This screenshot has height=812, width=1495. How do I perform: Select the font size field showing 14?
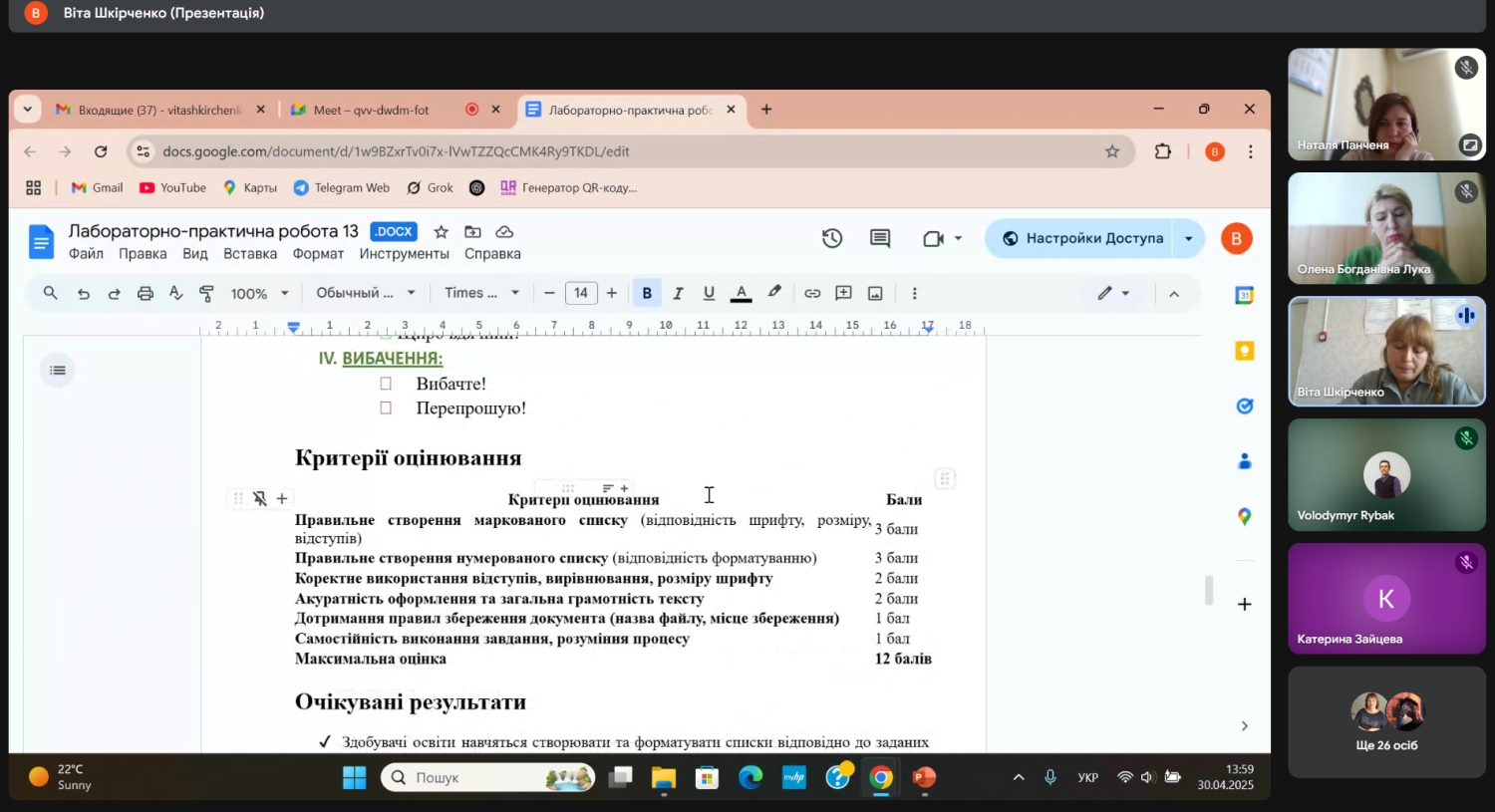(x=580, y=293)
